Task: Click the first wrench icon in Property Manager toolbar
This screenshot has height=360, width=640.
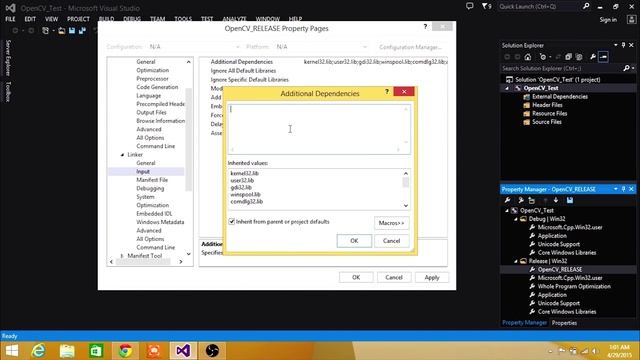Action: click(x=507, y=200)
